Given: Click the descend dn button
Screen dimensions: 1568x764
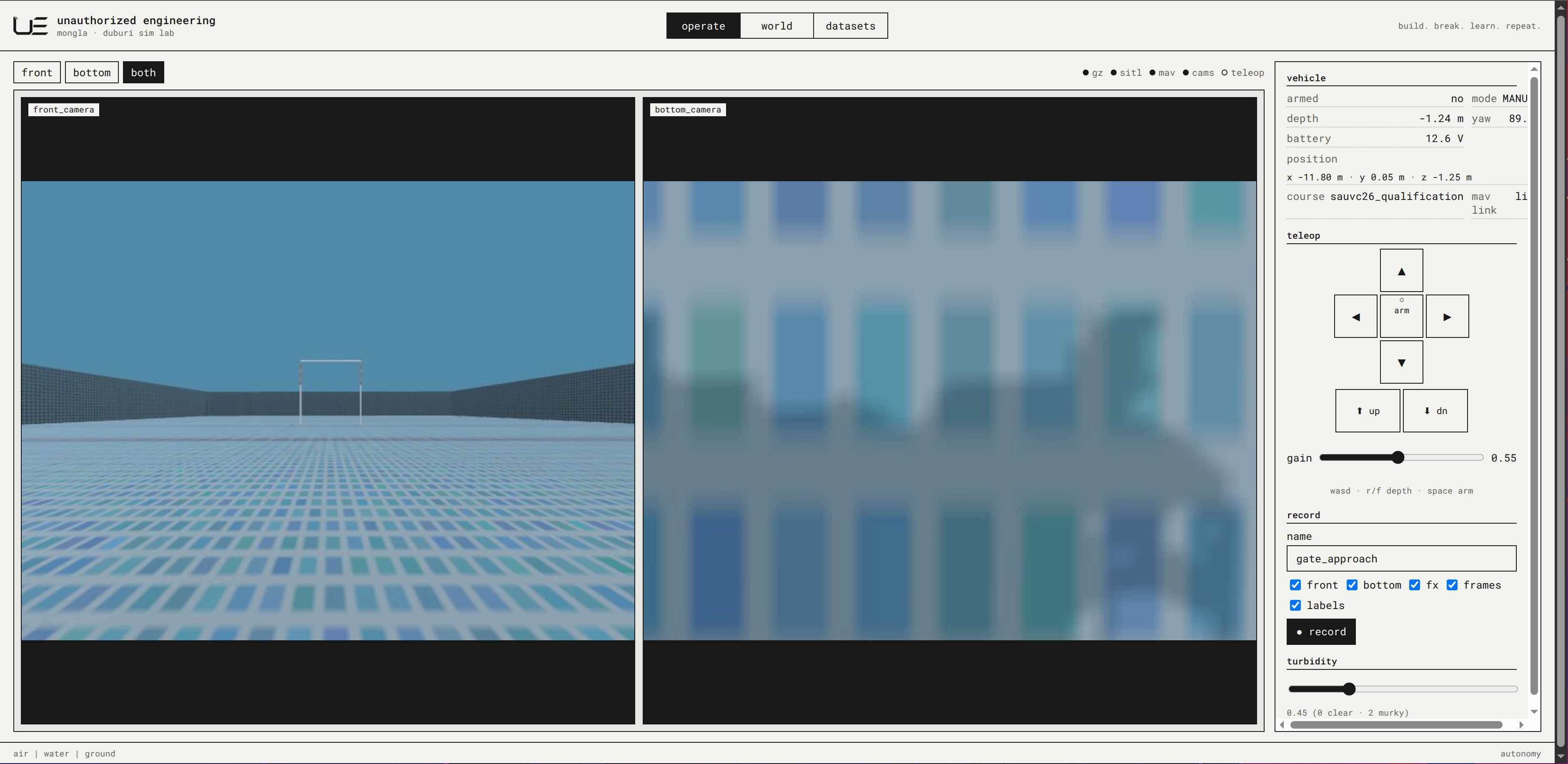Looking at the screenshot, I should point(1435,411).
